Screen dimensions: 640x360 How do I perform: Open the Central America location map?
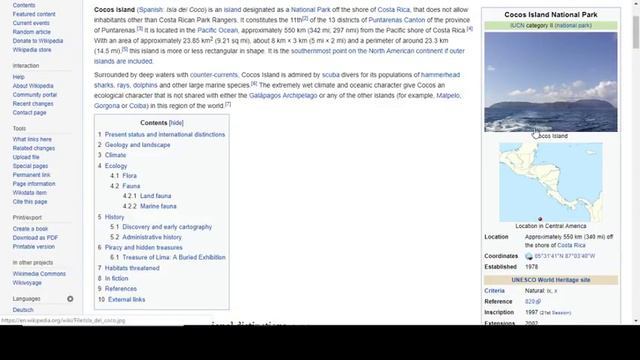click(551, 182)
